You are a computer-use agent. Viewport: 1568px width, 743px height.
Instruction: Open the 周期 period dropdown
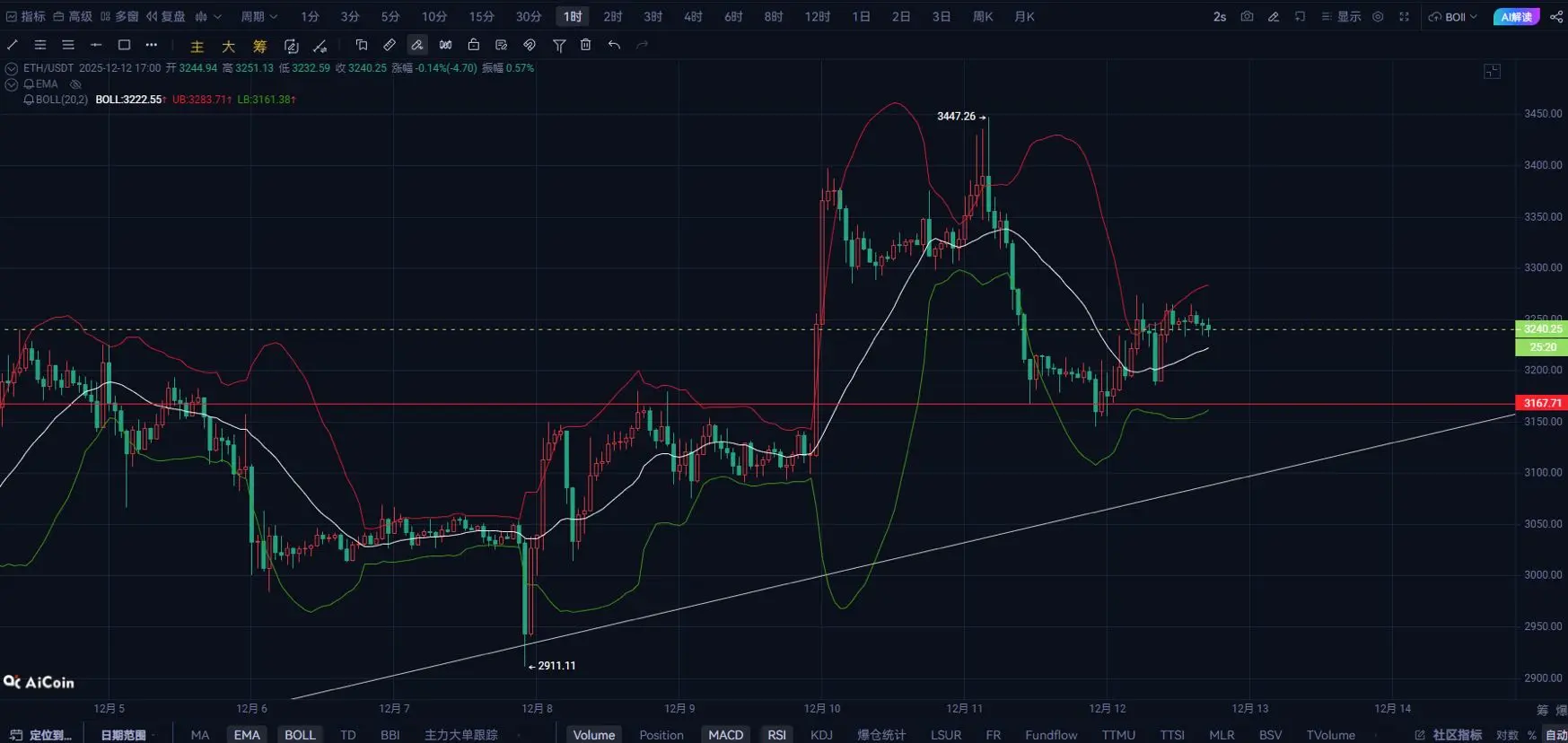click(x=259, y=16)
